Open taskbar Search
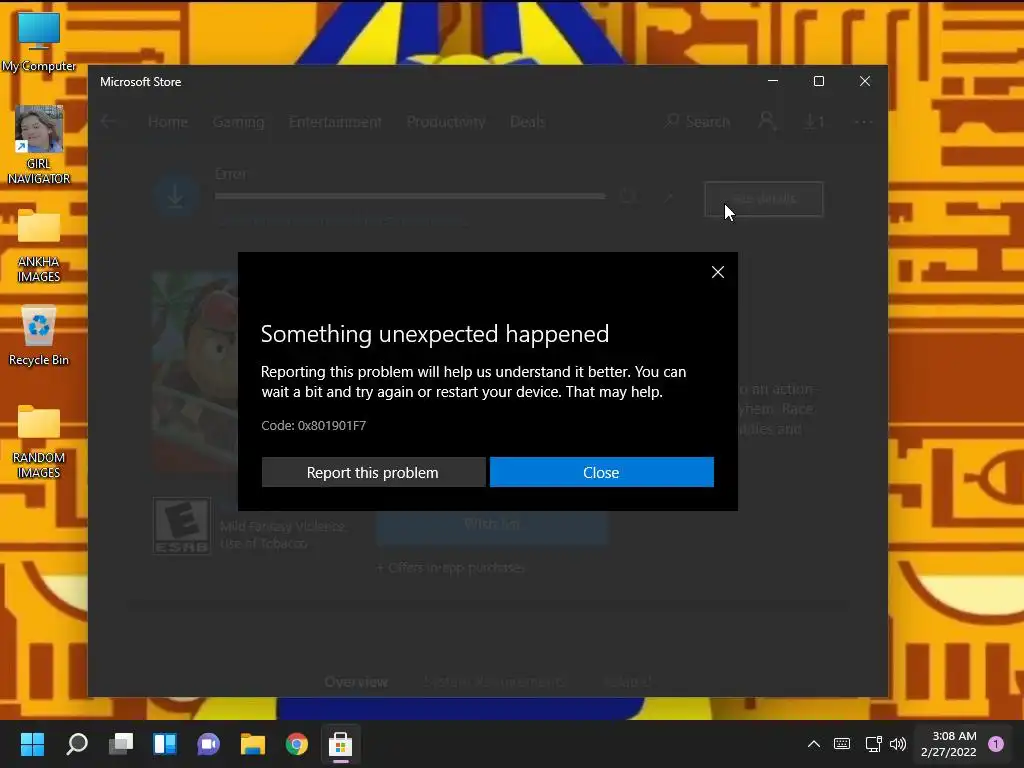 [76, 744]
